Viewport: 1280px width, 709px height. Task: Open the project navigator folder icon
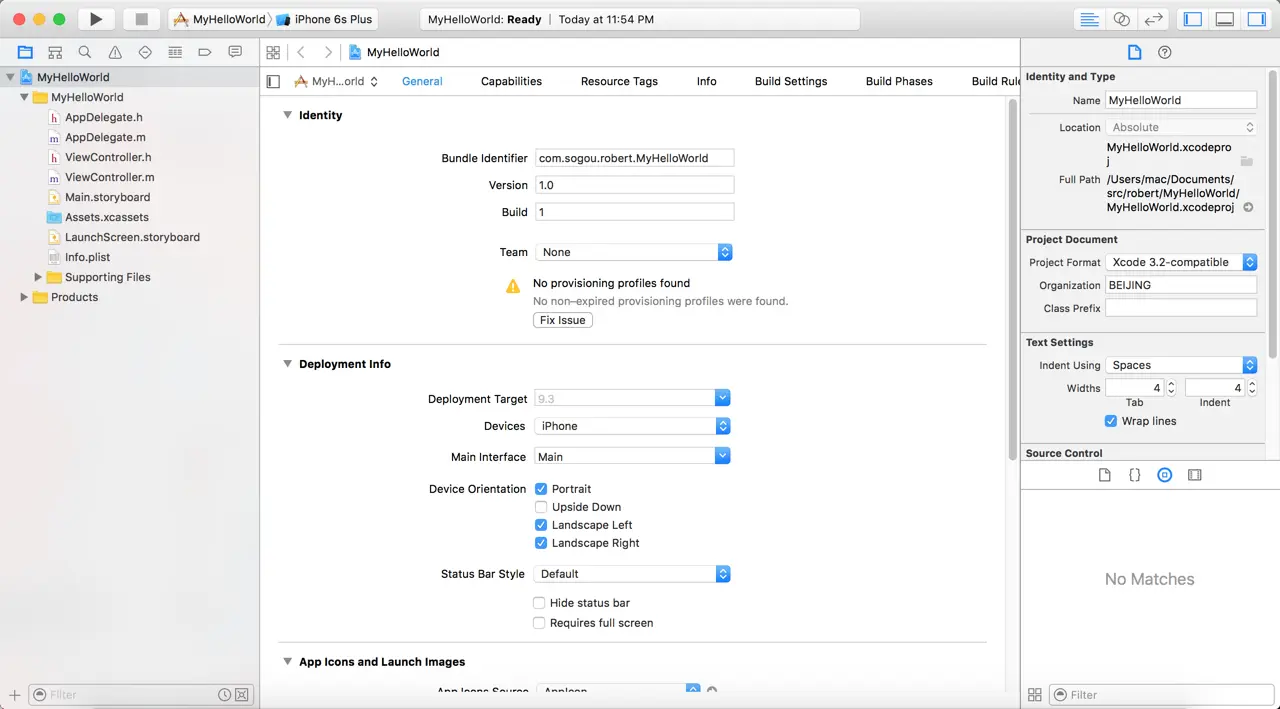25,52
